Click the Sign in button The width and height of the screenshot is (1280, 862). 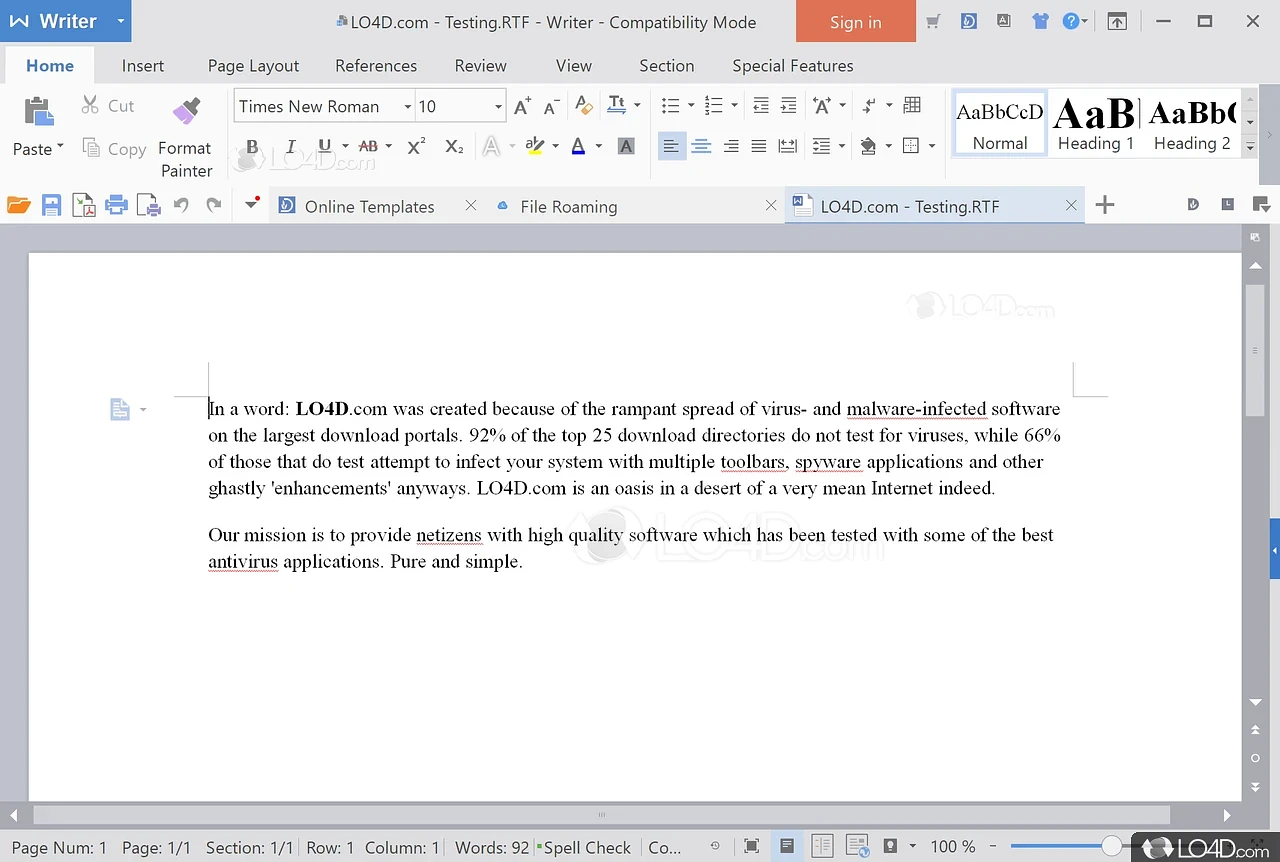pos(855,21)
